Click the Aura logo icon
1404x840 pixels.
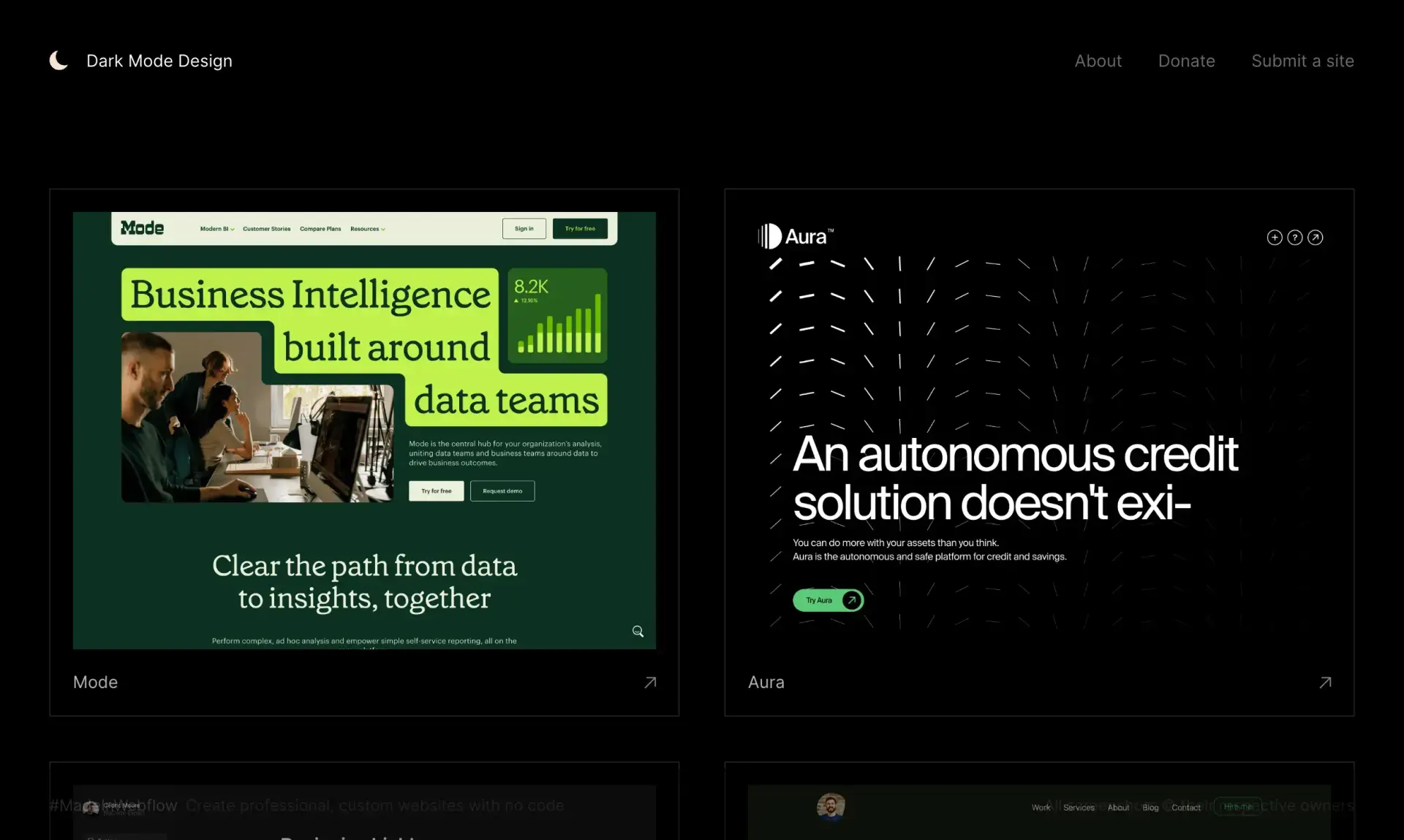point(769,235)
